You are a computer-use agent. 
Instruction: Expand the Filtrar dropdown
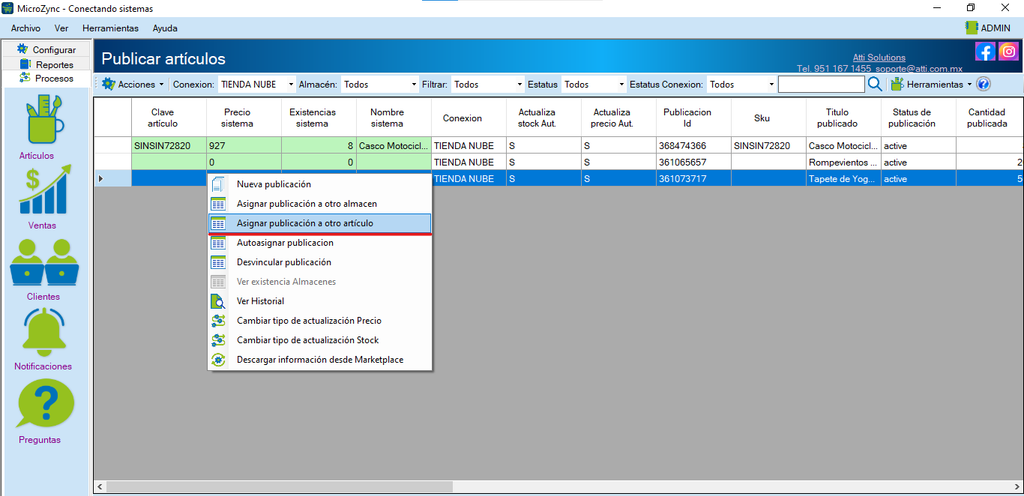pyautogui.click(x=520, y=85)
